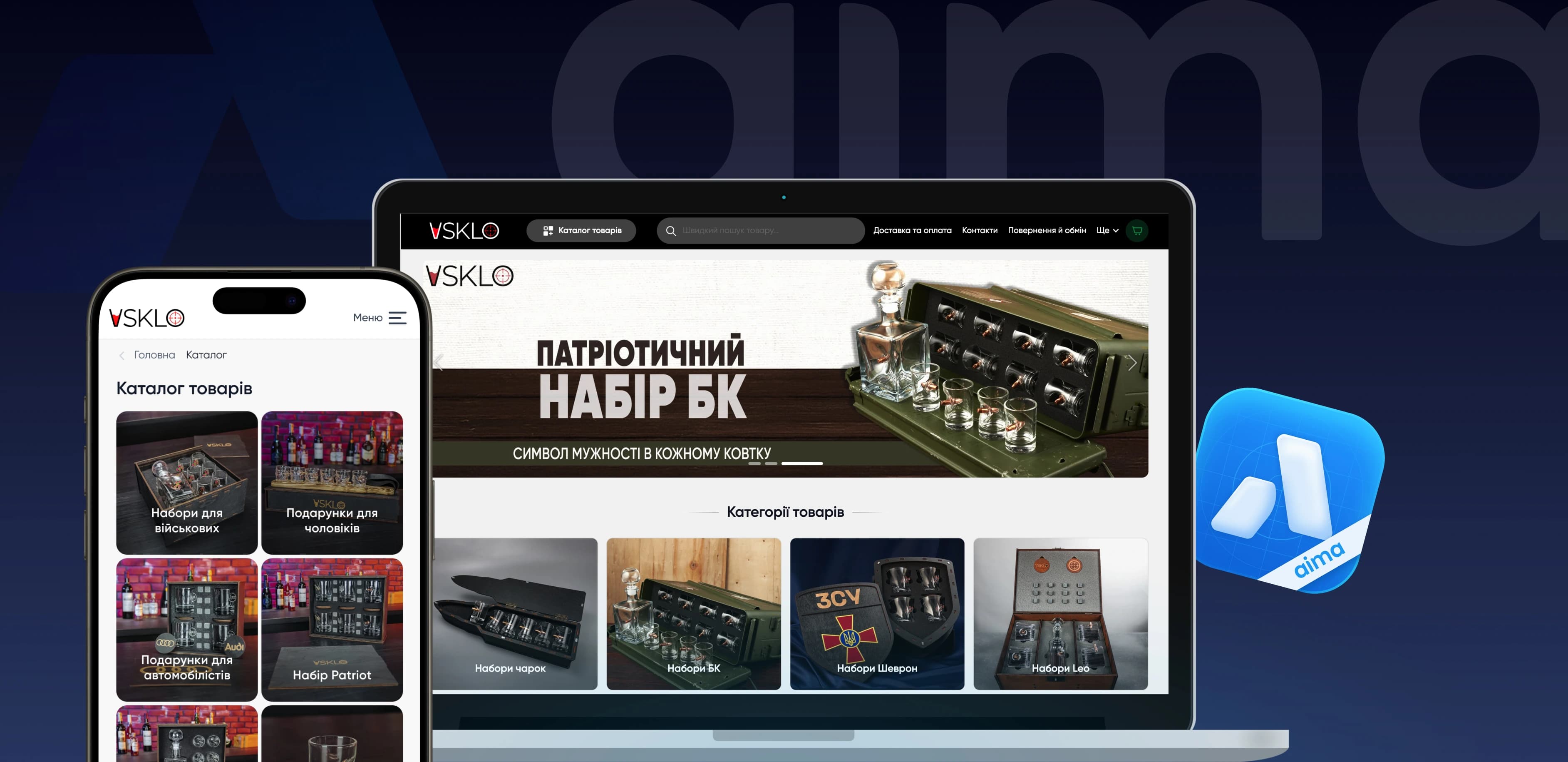Expand the Ще dropdown in the laptop header
This screenshot has width=1568, height=762.
click(1107, 230)
